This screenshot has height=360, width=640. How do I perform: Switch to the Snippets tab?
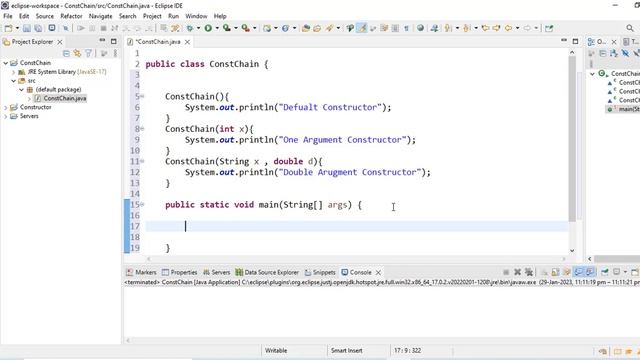click(x=320, y=272)
